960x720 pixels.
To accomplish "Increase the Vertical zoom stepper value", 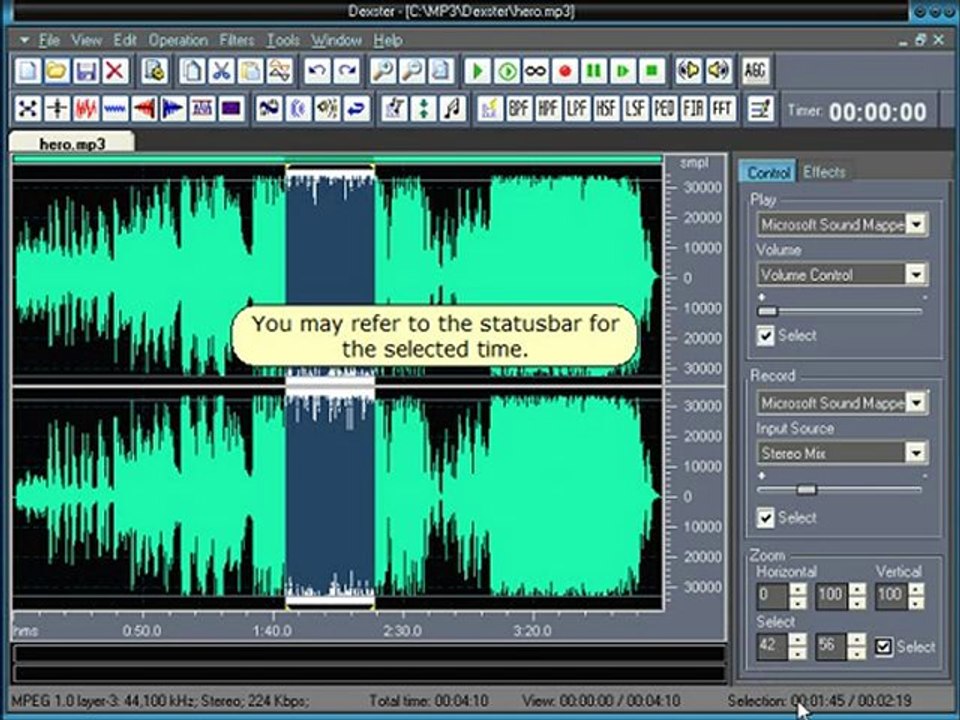I will (916, 589).
